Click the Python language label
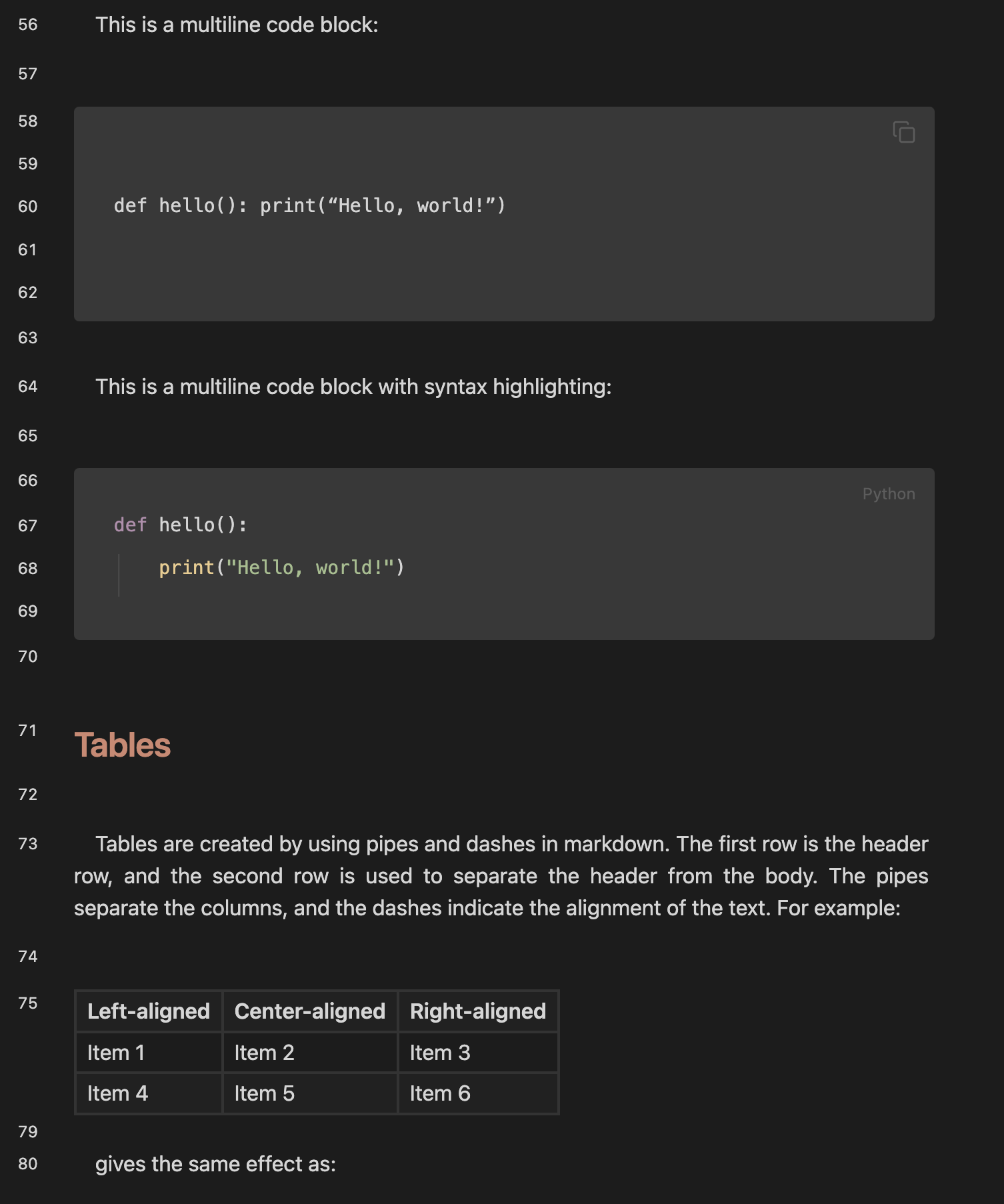The height and width of the screenshot is (1204, 1004). click(x=888, y=494)
